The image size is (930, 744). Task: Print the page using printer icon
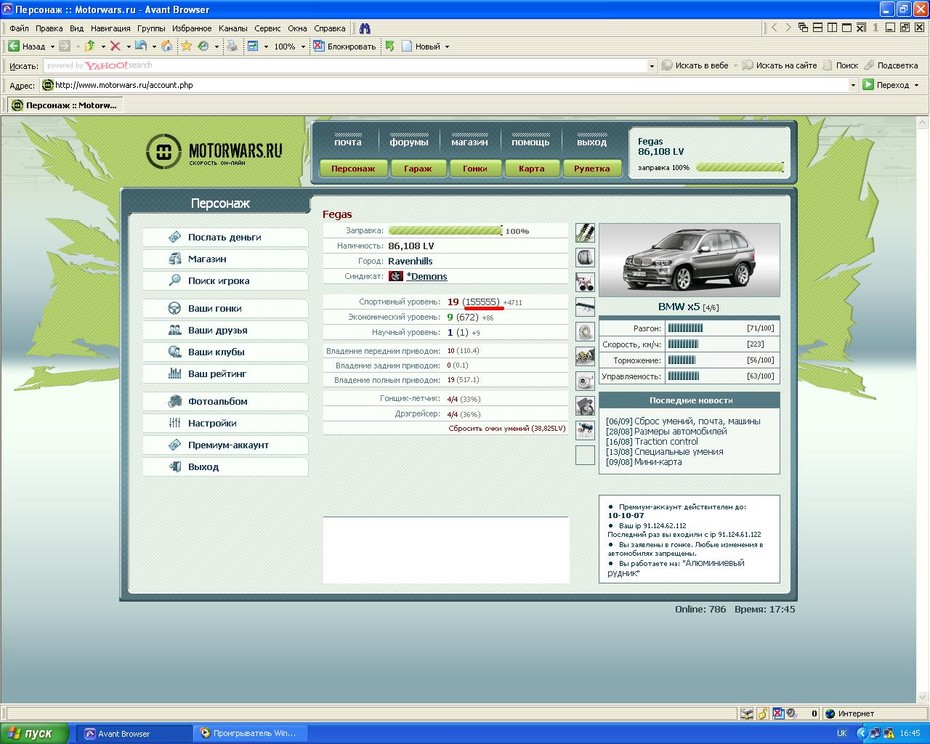tap(232, 46)
